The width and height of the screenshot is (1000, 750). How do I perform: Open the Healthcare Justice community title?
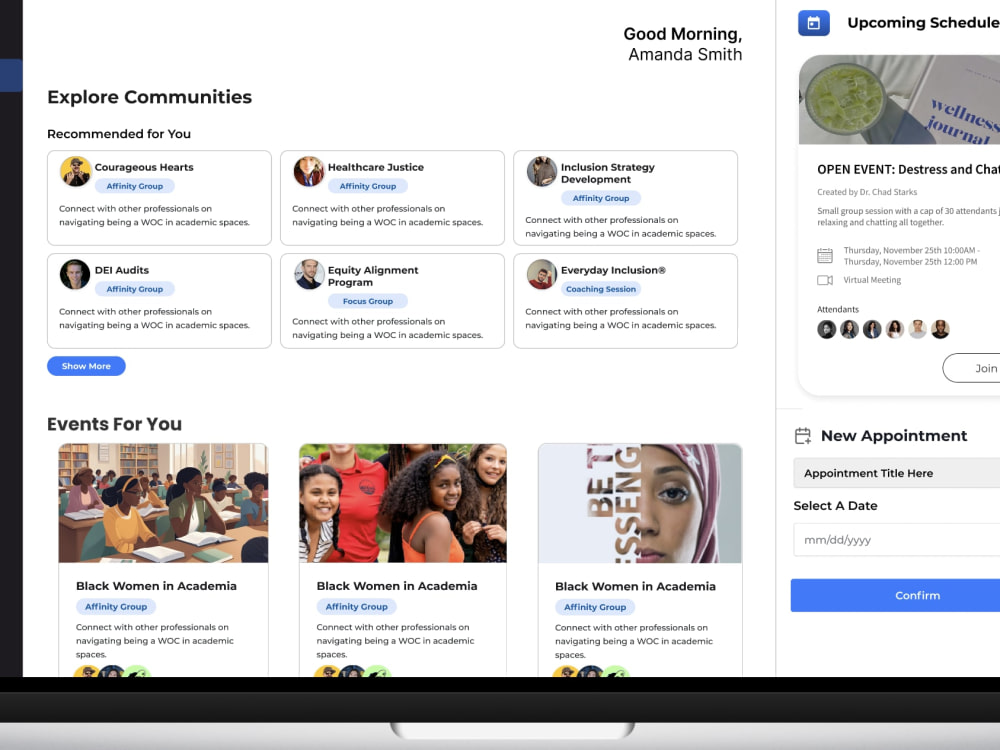coord(376,167)
